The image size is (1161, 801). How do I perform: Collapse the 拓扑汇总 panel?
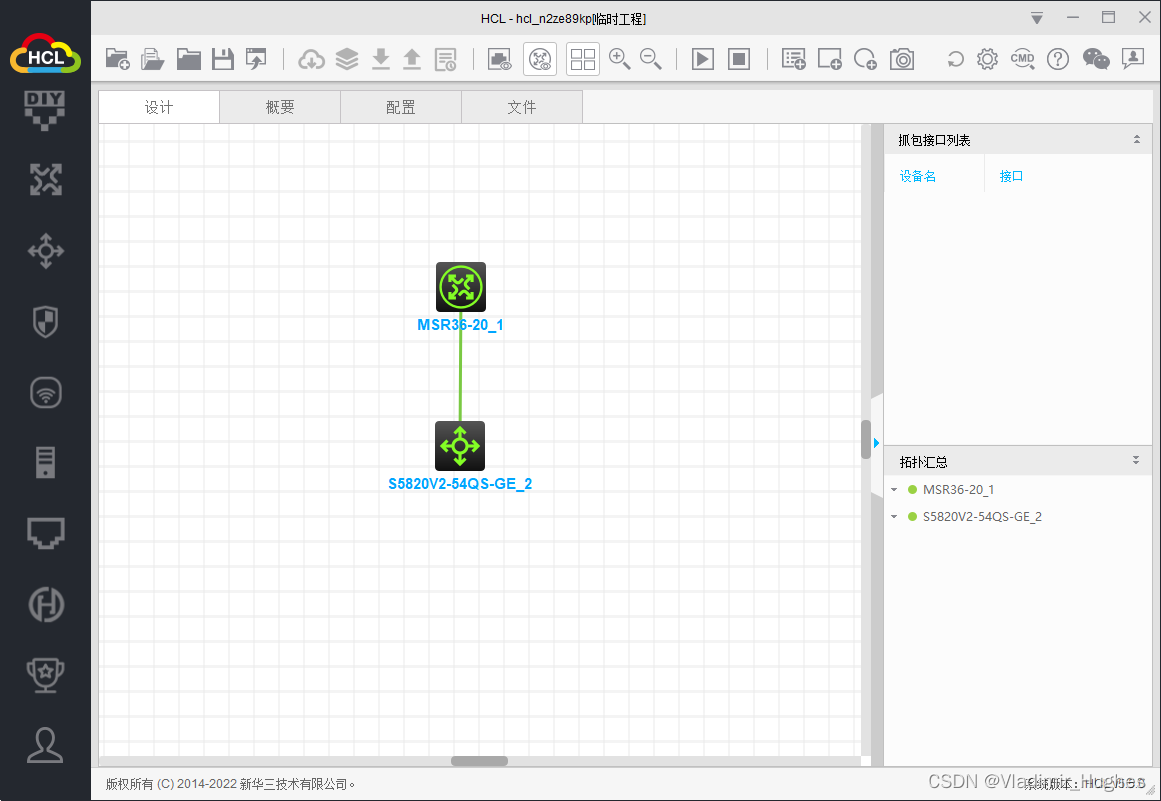1136,460
